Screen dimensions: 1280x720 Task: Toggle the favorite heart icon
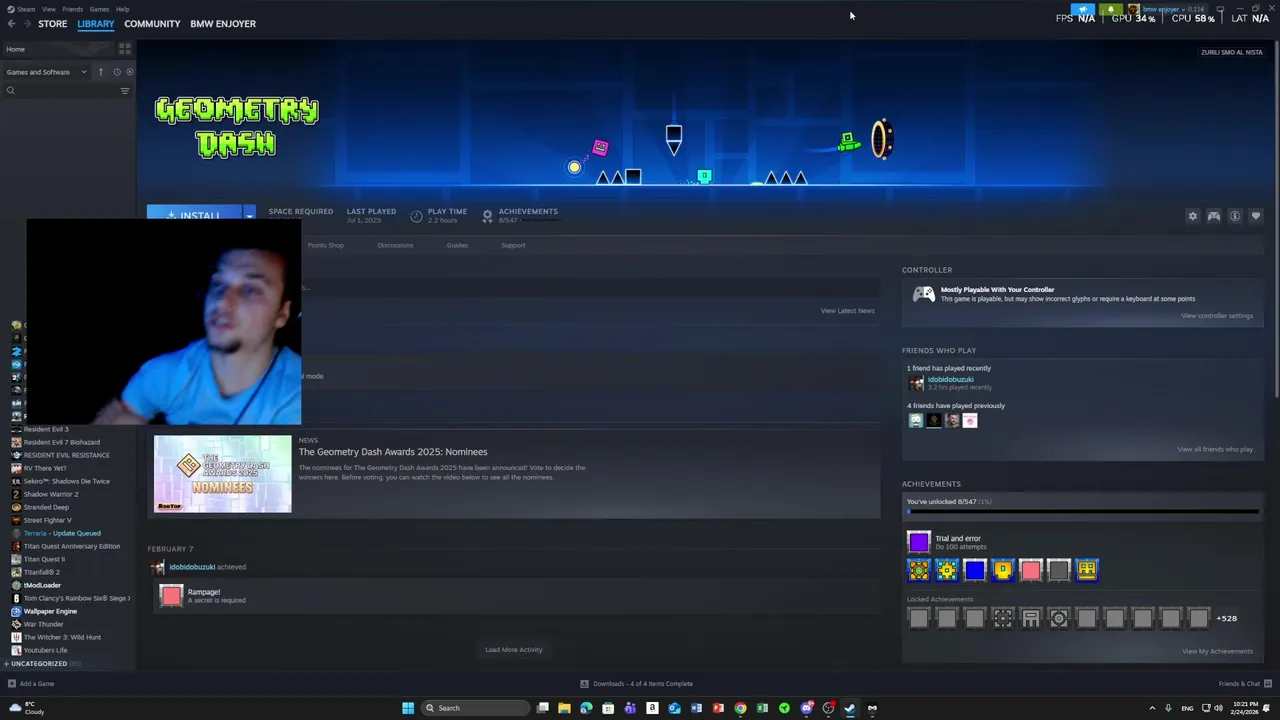tap(1256, 216)
